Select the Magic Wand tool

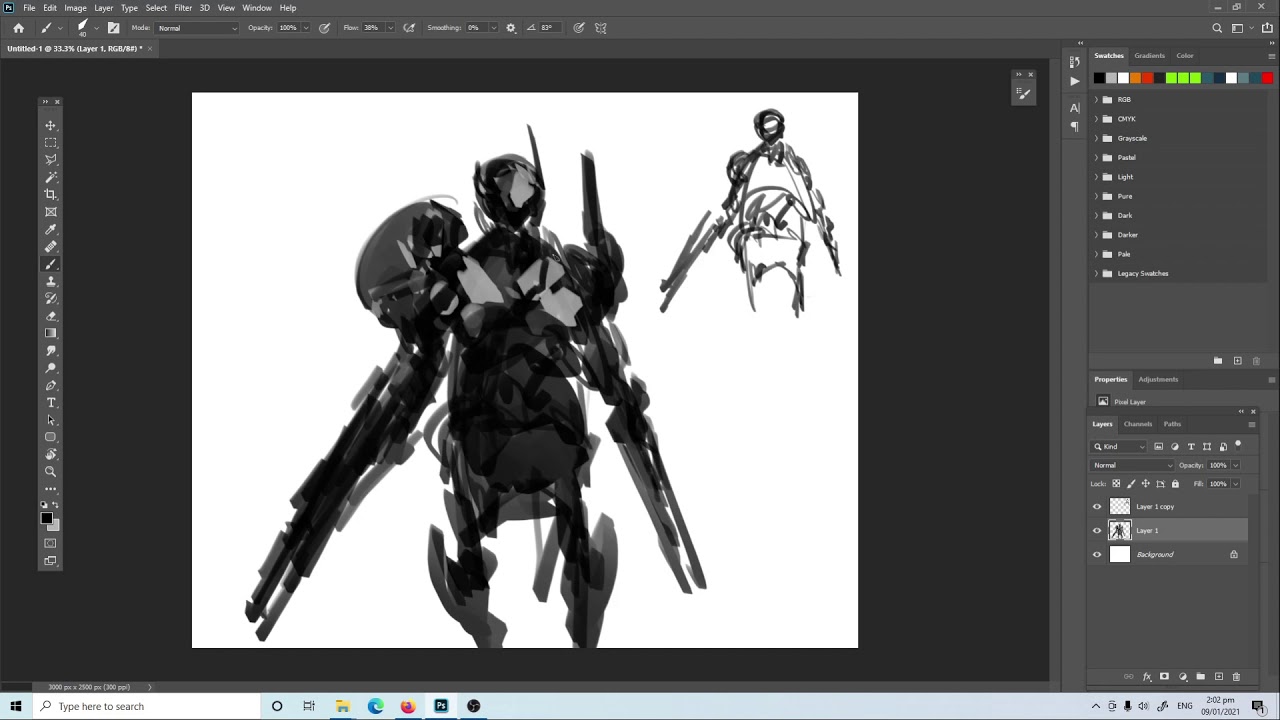(51, 177)
